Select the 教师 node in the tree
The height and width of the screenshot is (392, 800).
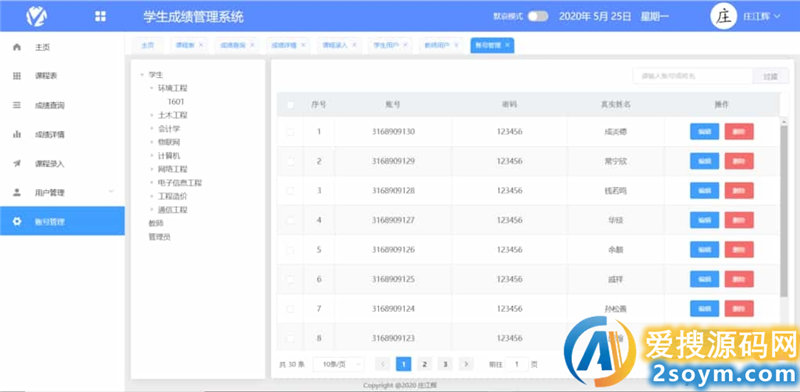click(156, 223)
